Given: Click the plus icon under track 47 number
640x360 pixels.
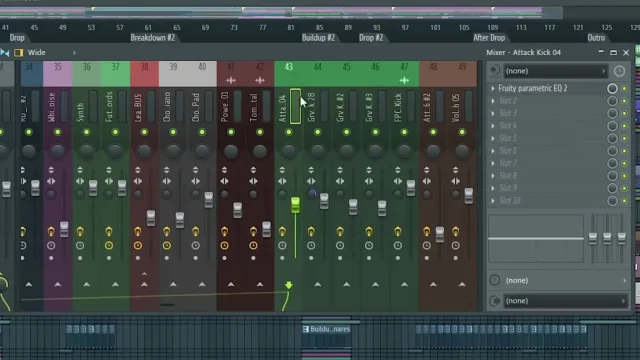Looking at the screenshot, I should click(x=404, y=80).
